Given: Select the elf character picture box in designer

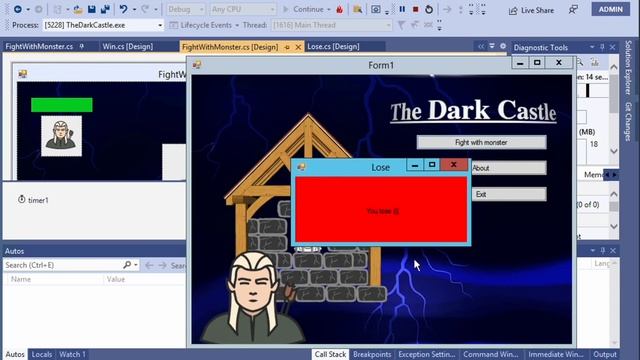Looking at the screenshot, I should 61,136.
